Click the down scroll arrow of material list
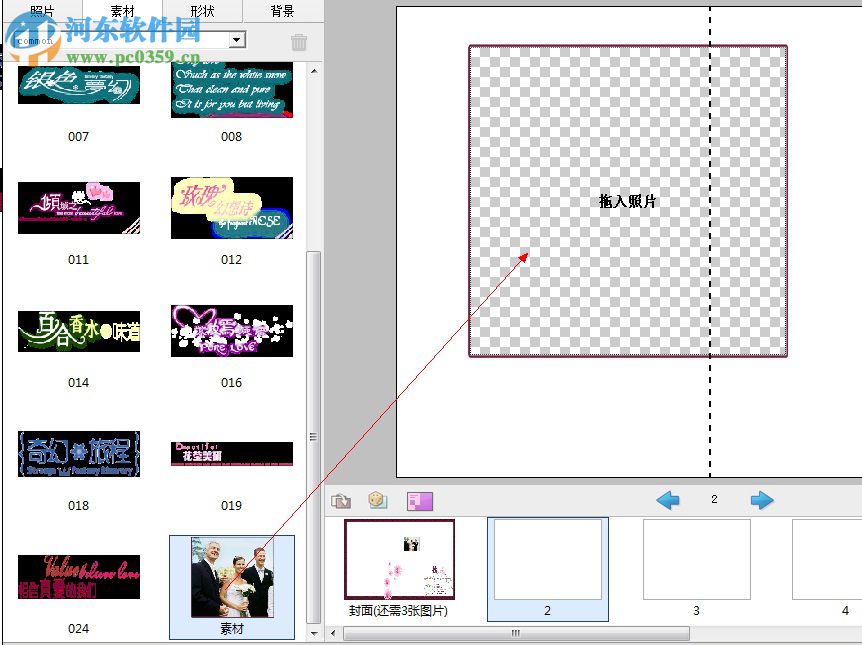The image size is (862, 645). pyautogui.click(x=313, y=633)
